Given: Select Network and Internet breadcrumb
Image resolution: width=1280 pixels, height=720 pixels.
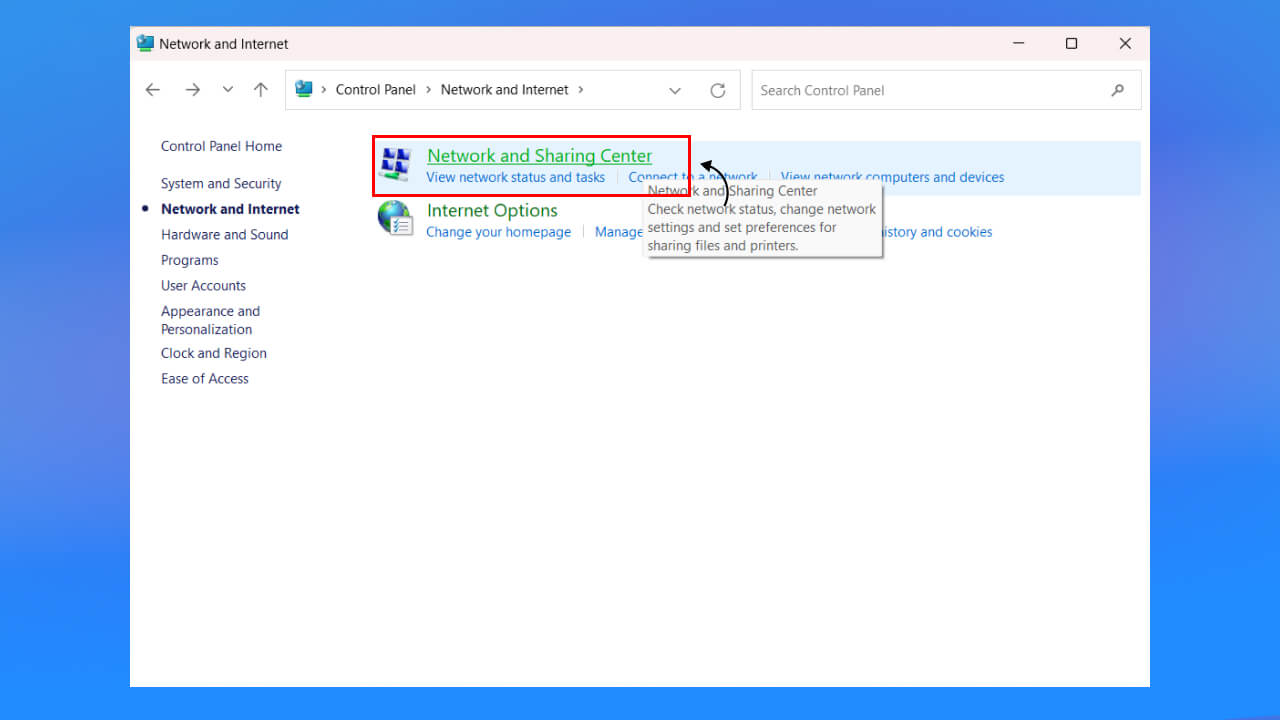Looking at the screenshot, I should (x=504, y=90).
